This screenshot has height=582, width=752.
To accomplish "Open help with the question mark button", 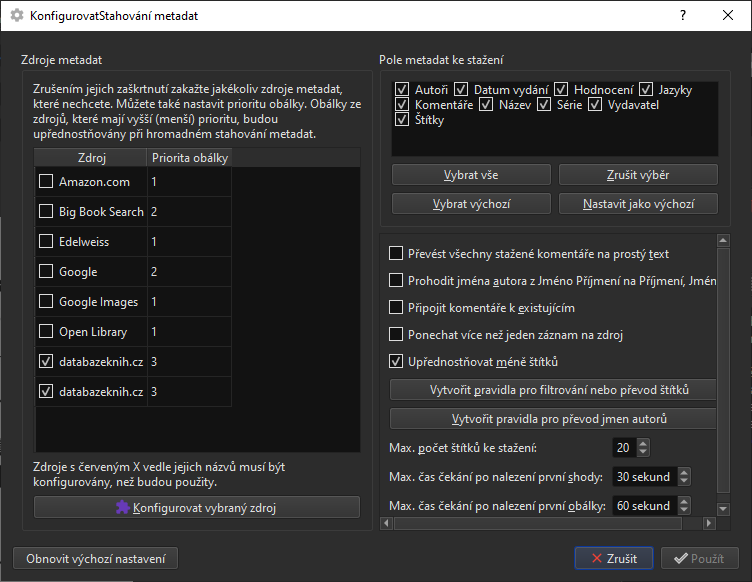I will point(683,16).
